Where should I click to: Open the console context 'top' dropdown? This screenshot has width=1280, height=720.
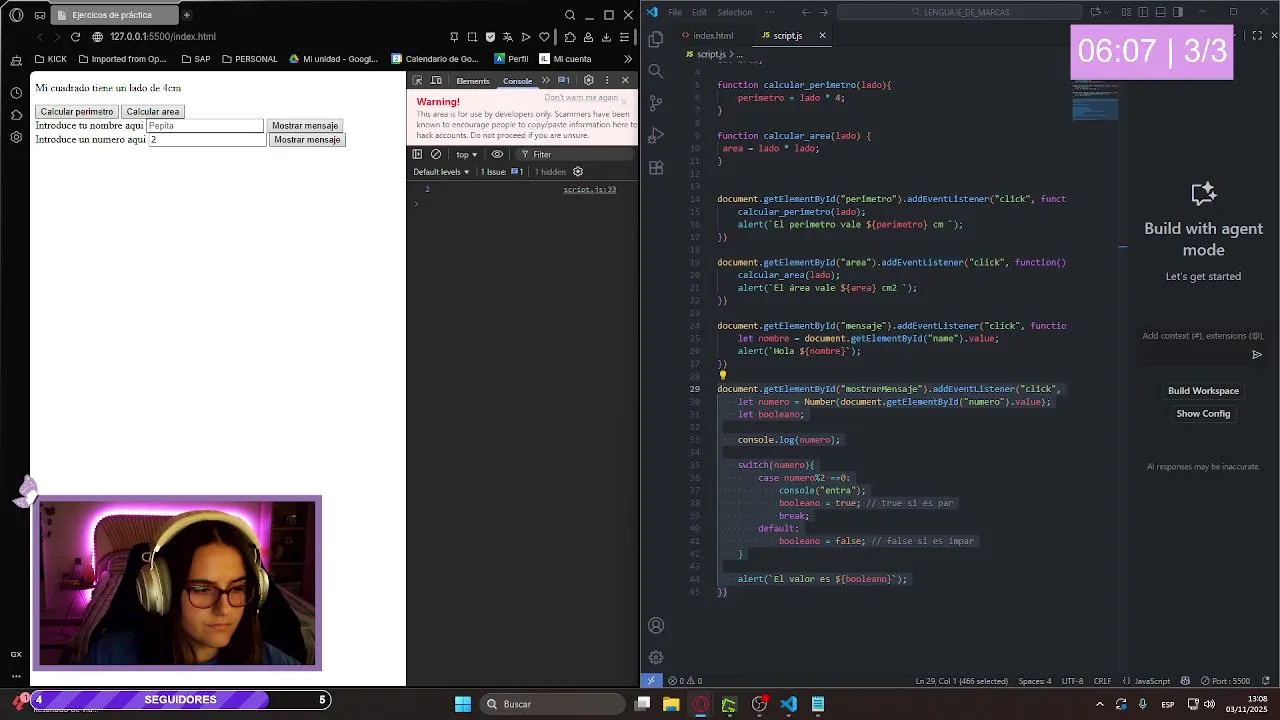click(466, 154)
